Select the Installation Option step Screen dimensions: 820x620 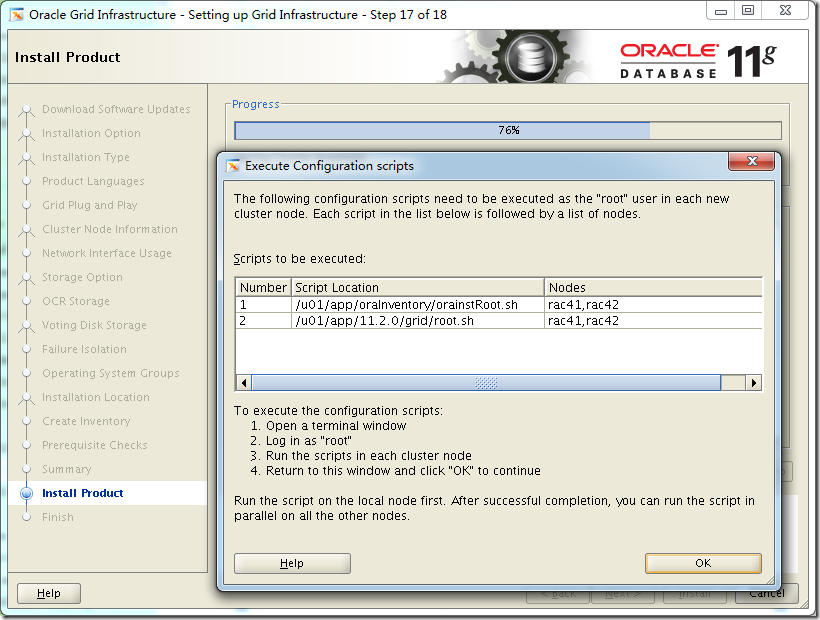[91, 133]
